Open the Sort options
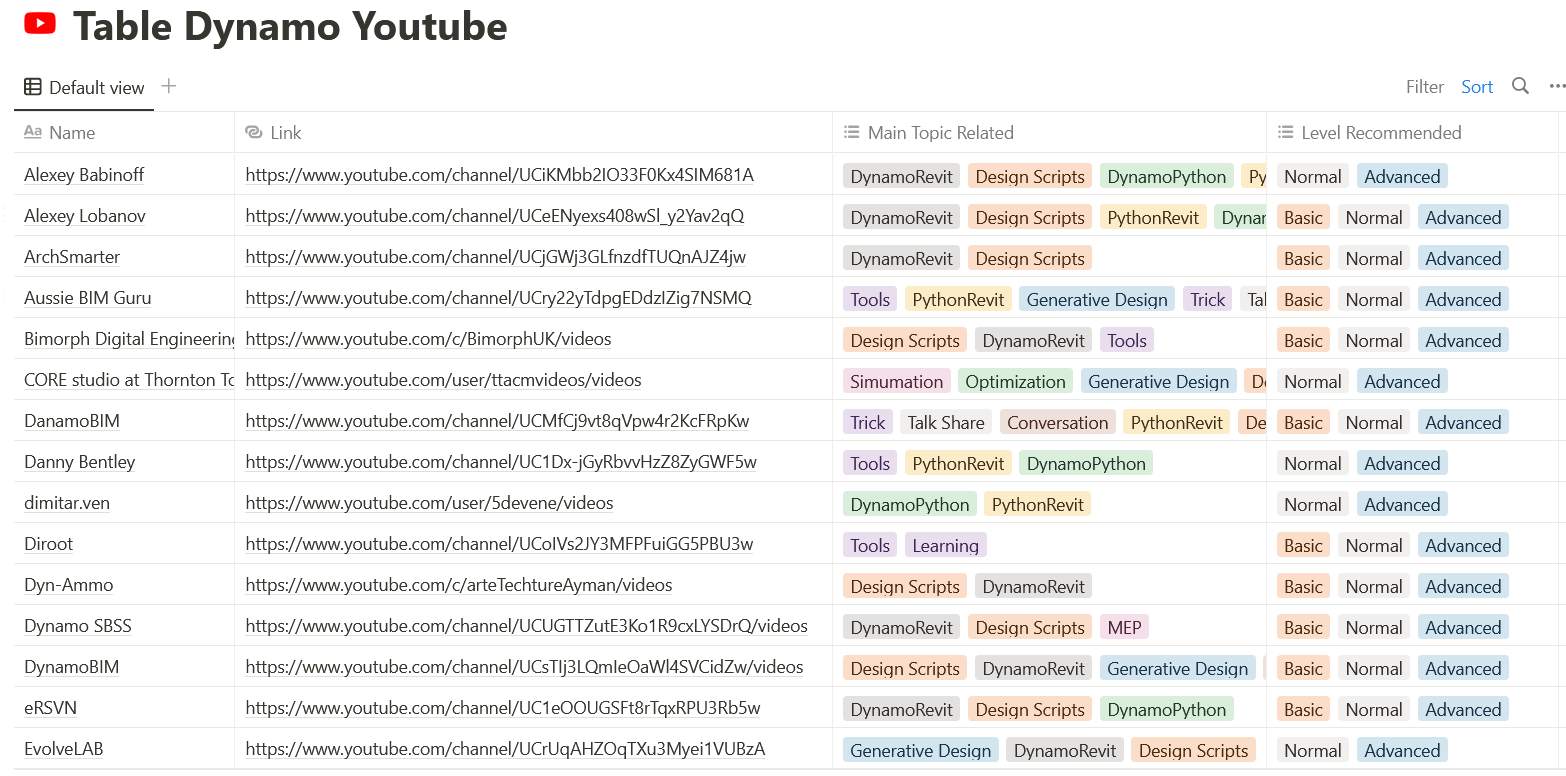Screen dimensions: 1566x776 (1477, 87)
